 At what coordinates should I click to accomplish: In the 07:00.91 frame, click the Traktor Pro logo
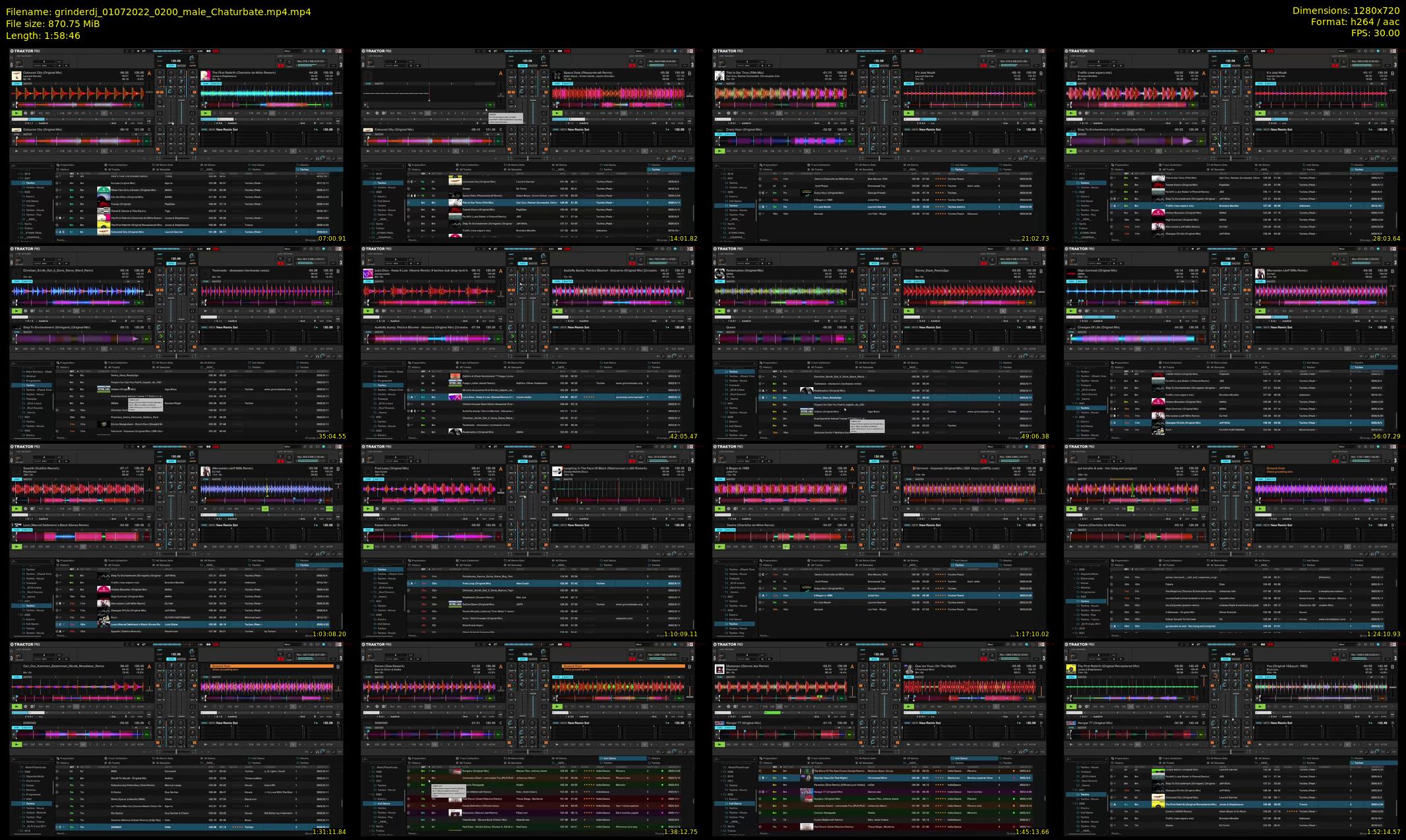pyautogui.click(x=25, y=51)
